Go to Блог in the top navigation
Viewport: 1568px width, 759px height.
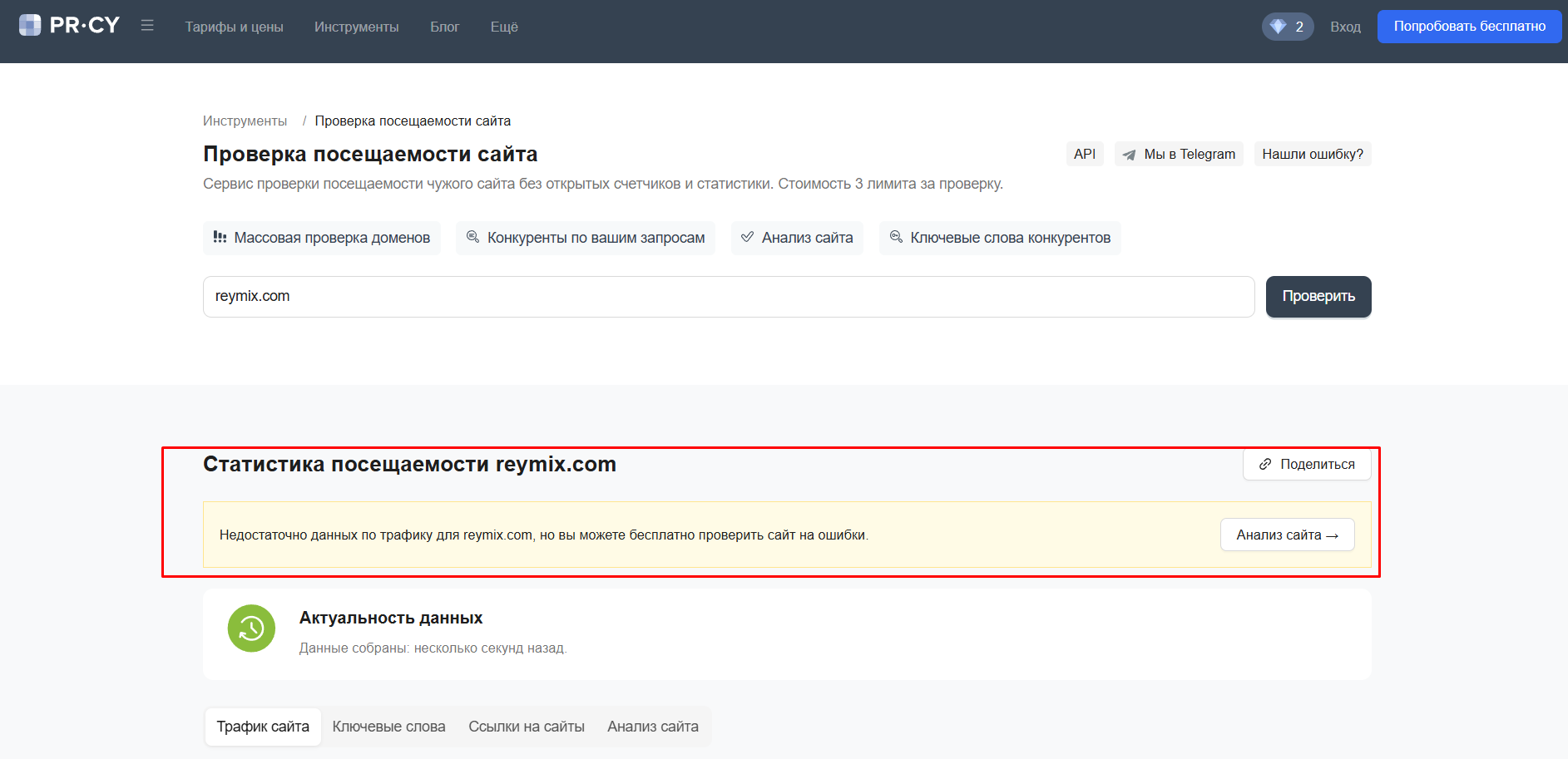pos(444,27)
